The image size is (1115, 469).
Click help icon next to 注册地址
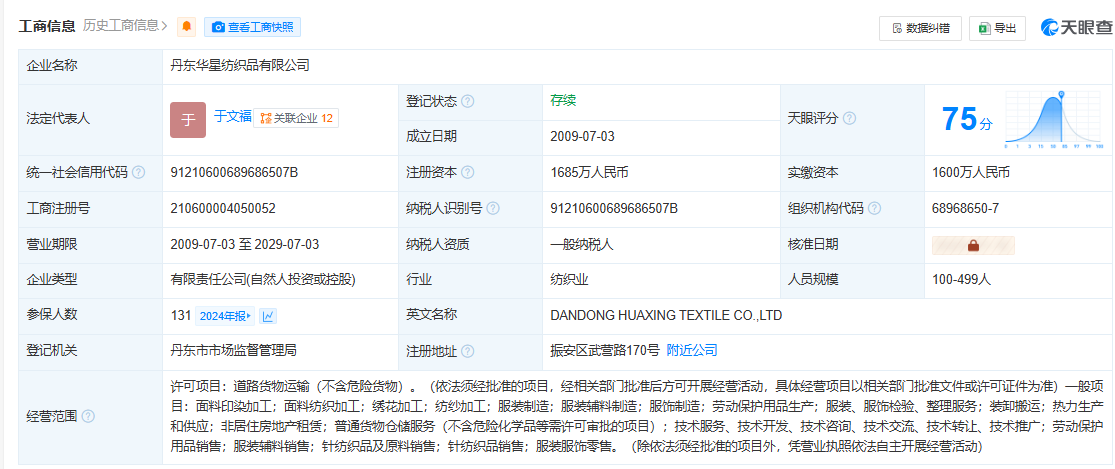pos(467,351)
